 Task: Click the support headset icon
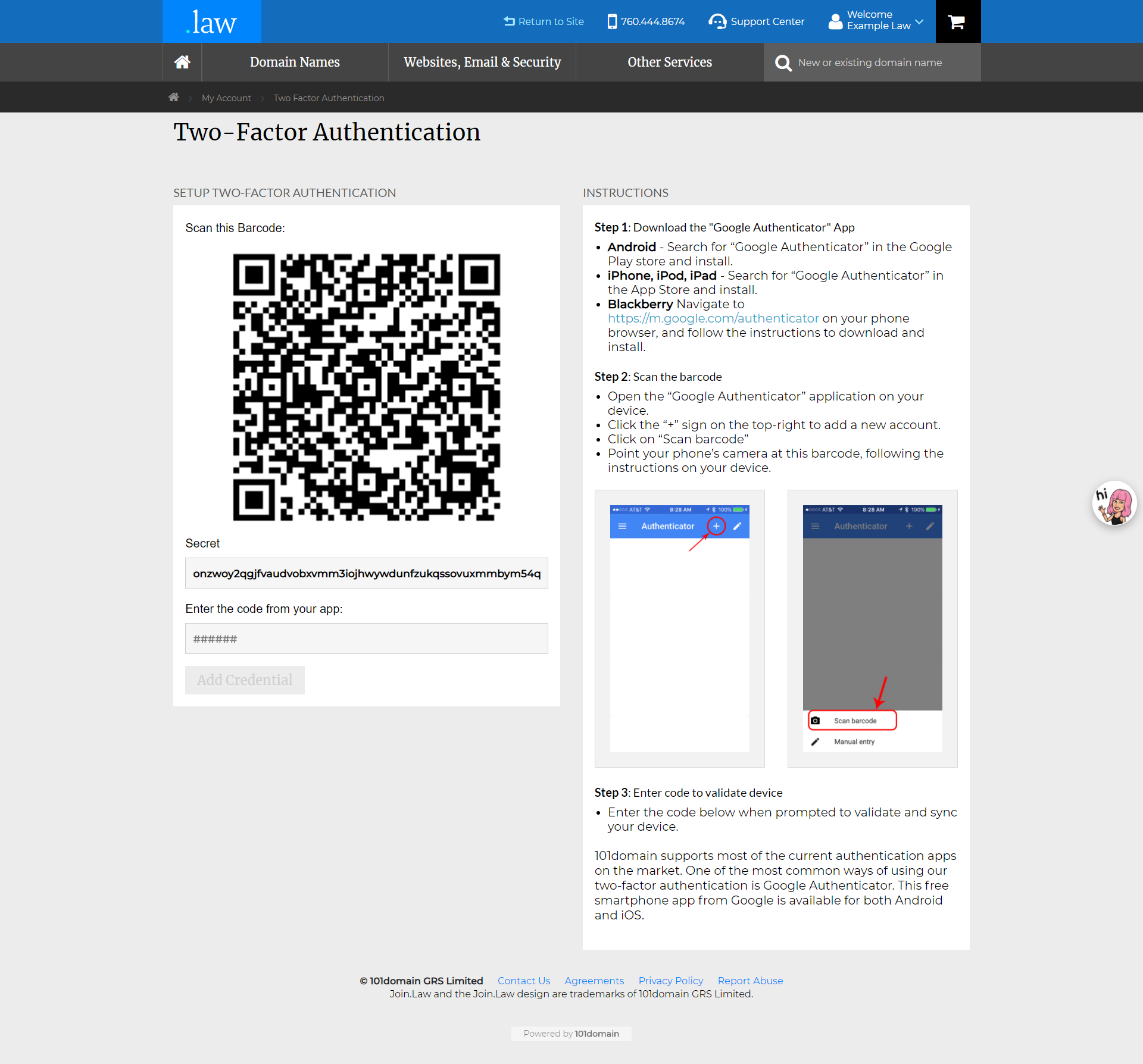pos(717,21)
